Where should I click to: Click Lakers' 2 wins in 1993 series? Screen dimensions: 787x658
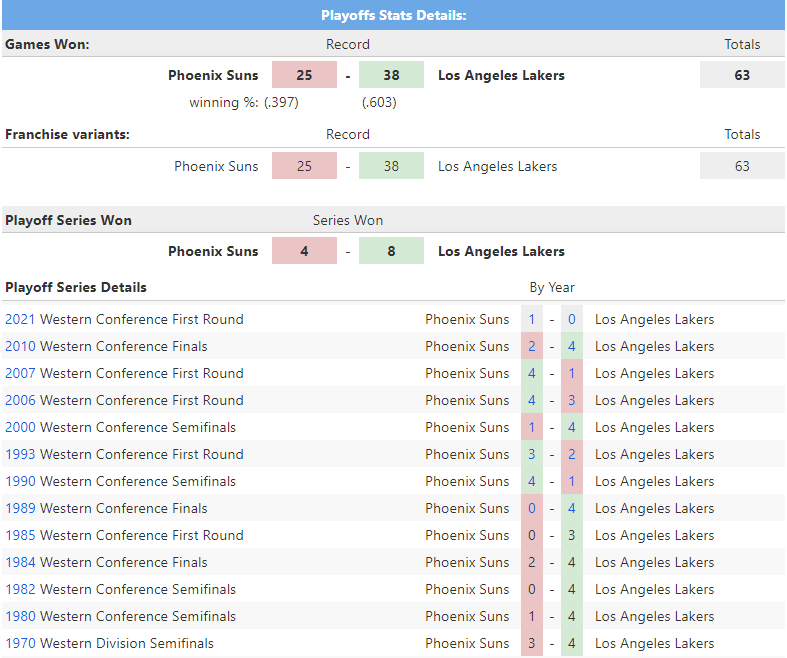click(x=572, y=455)
